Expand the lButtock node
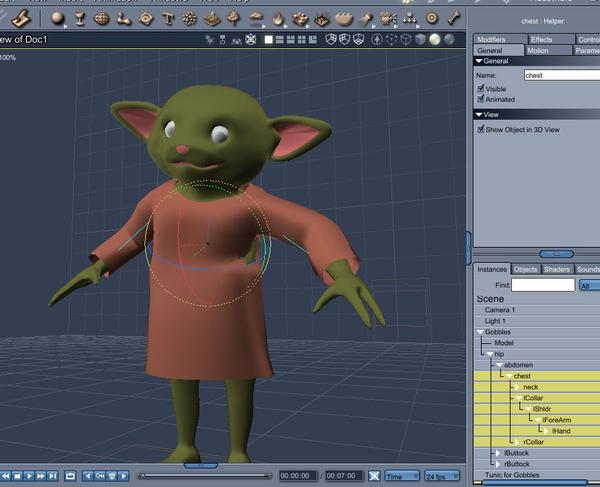This screenshot has width=600, height=487. pyautogui.click(x=498, y=453)
